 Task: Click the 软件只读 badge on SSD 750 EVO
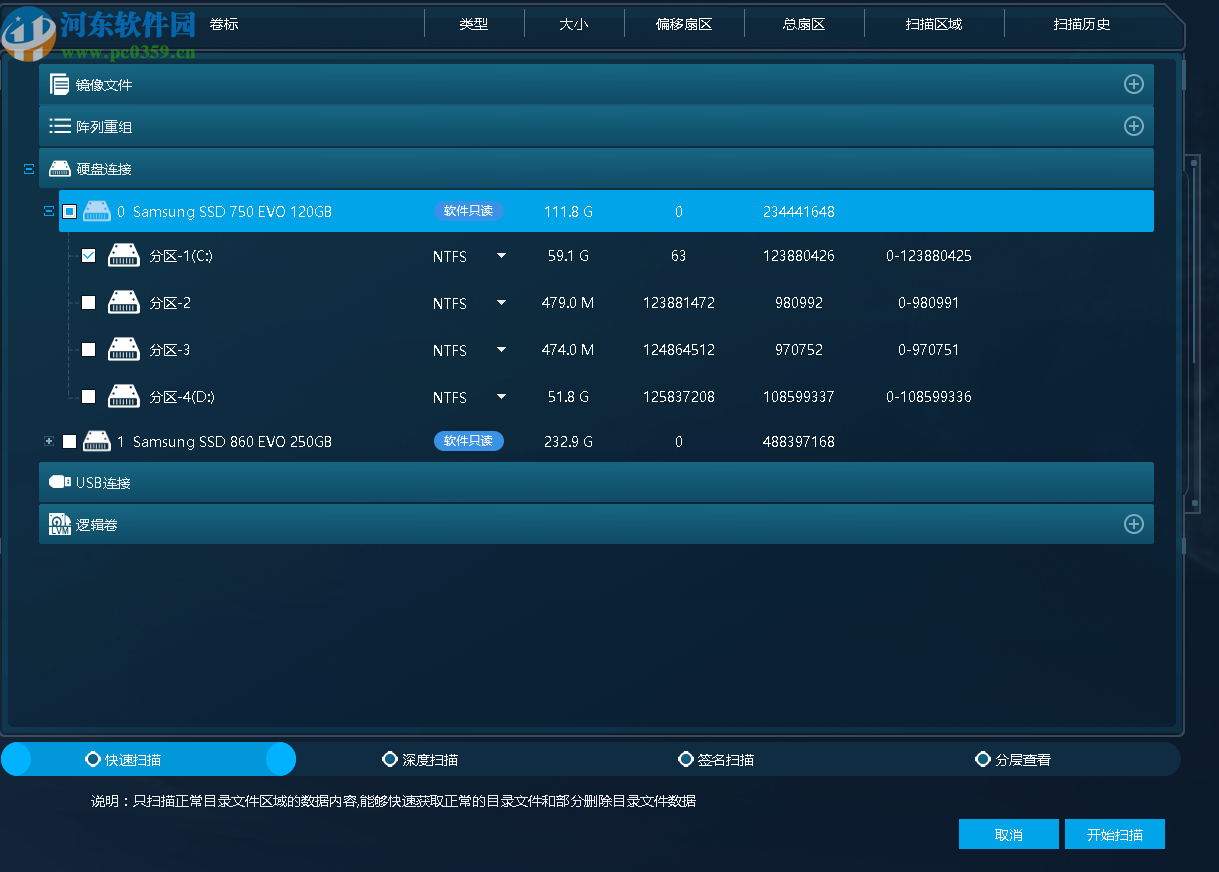point(468,211)
